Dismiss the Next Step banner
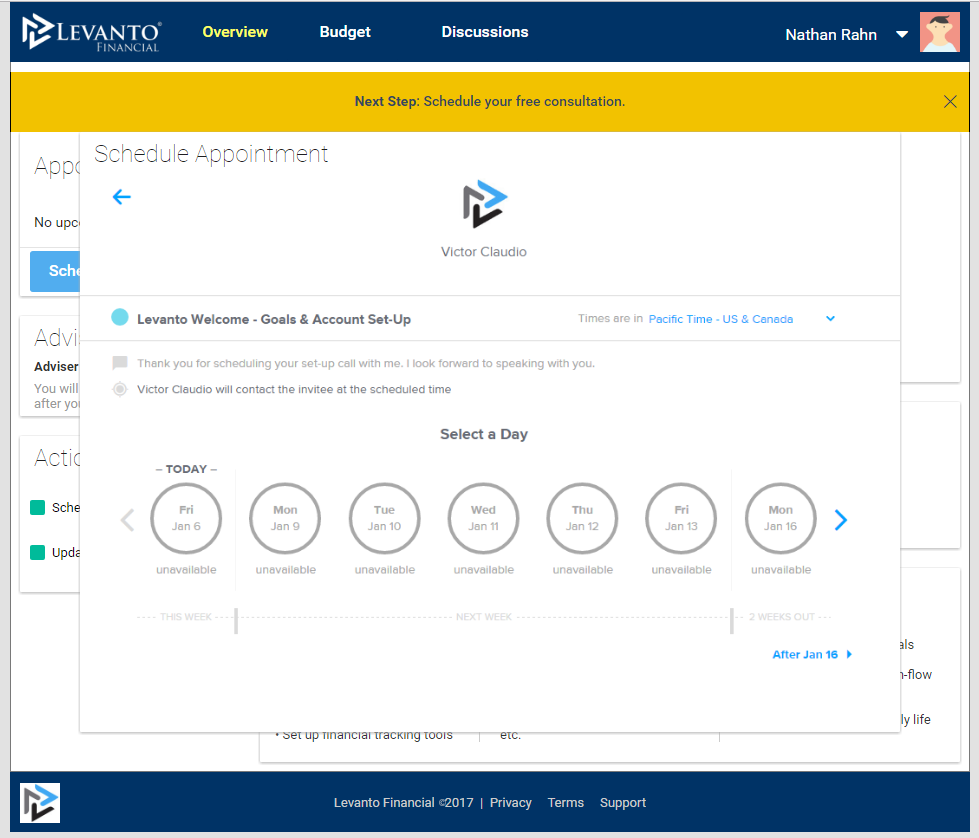Screen dimensions: 979x838 click(950, 102)
